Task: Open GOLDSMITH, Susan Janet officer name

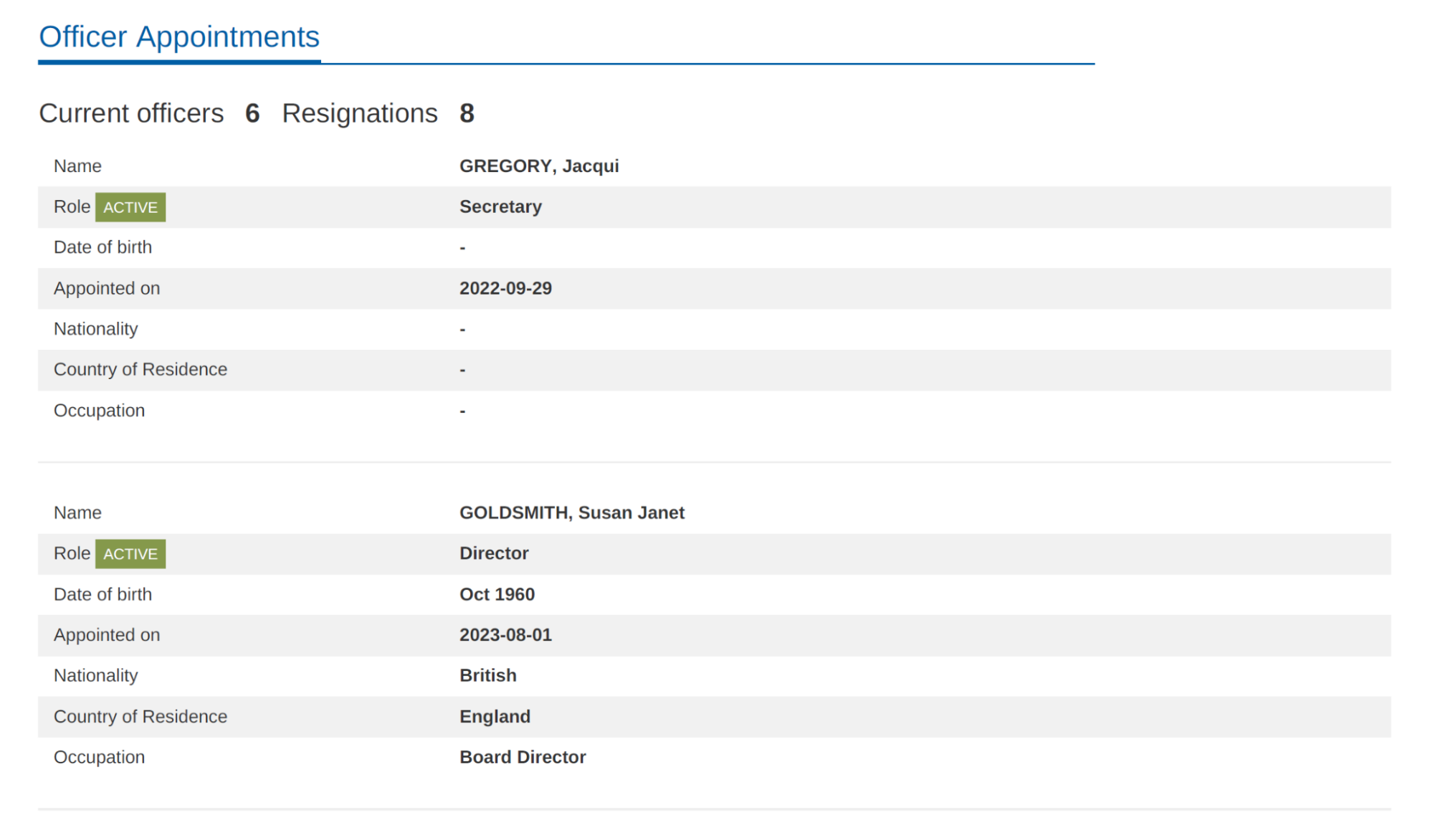Action: point(571,512)
